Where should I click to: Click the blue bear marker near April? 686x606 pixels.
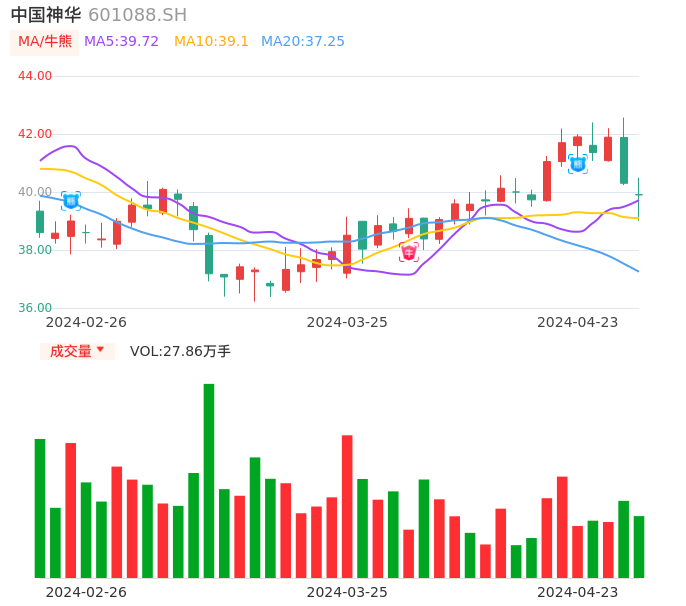pyautogui.click(x=578, y=163)
